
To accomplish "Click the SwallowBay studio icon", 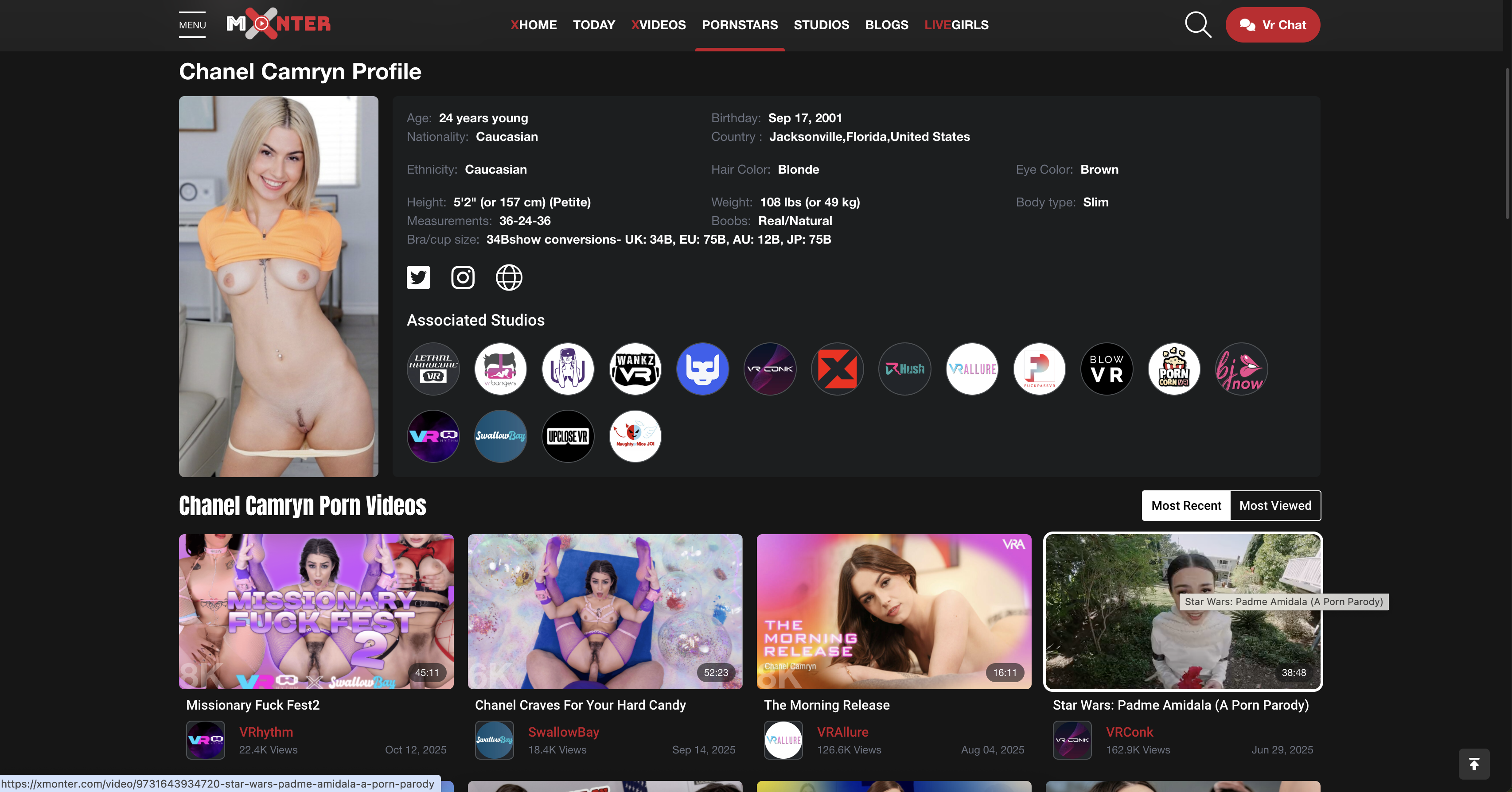I will tap(500, 436).
